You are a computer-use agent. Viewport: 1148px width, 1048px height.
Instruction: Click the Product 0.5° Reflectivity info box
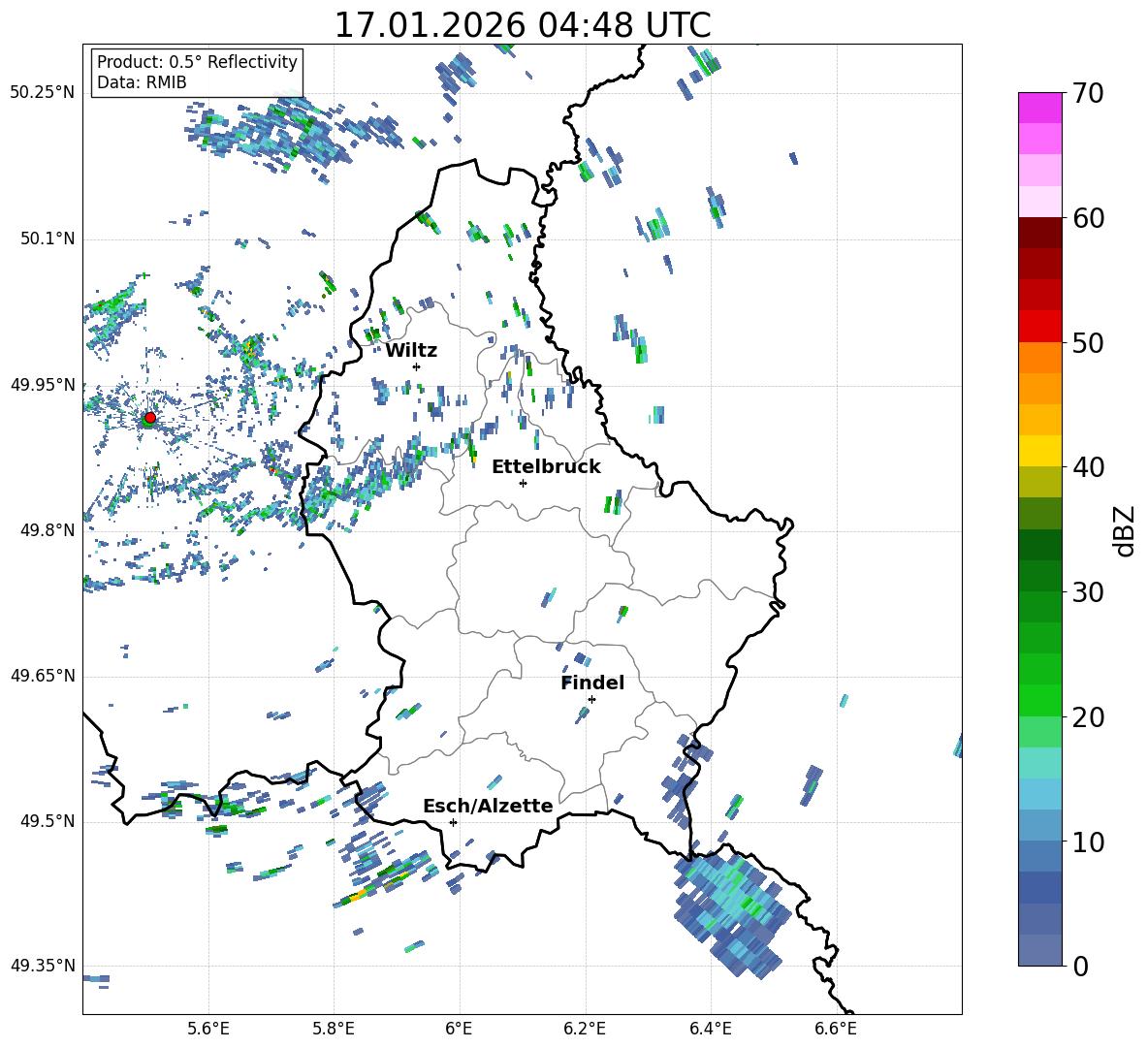click(x=197, y=73)
